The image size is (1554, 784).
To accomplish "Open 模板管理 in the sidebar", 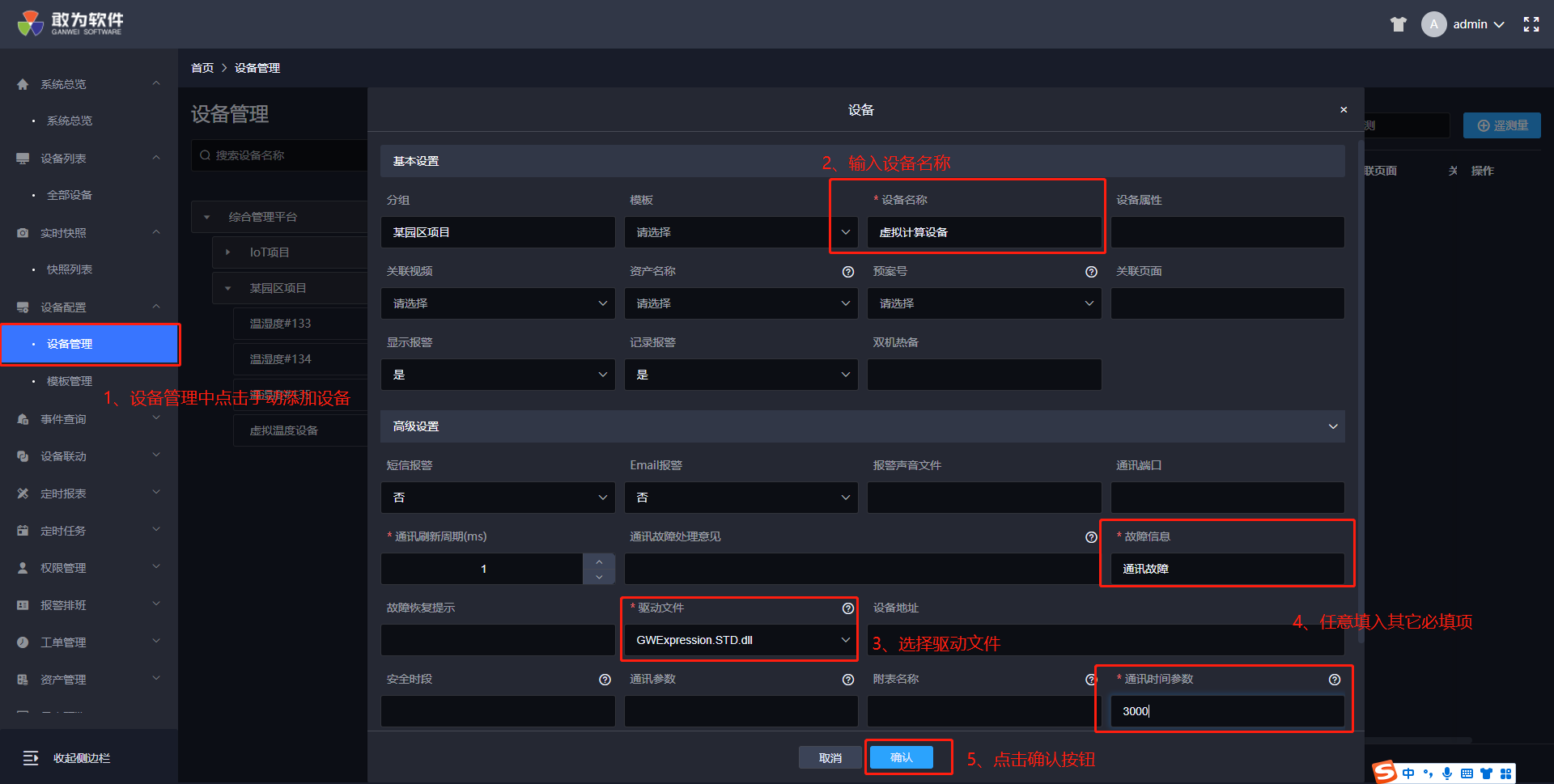I will (70, 381).
